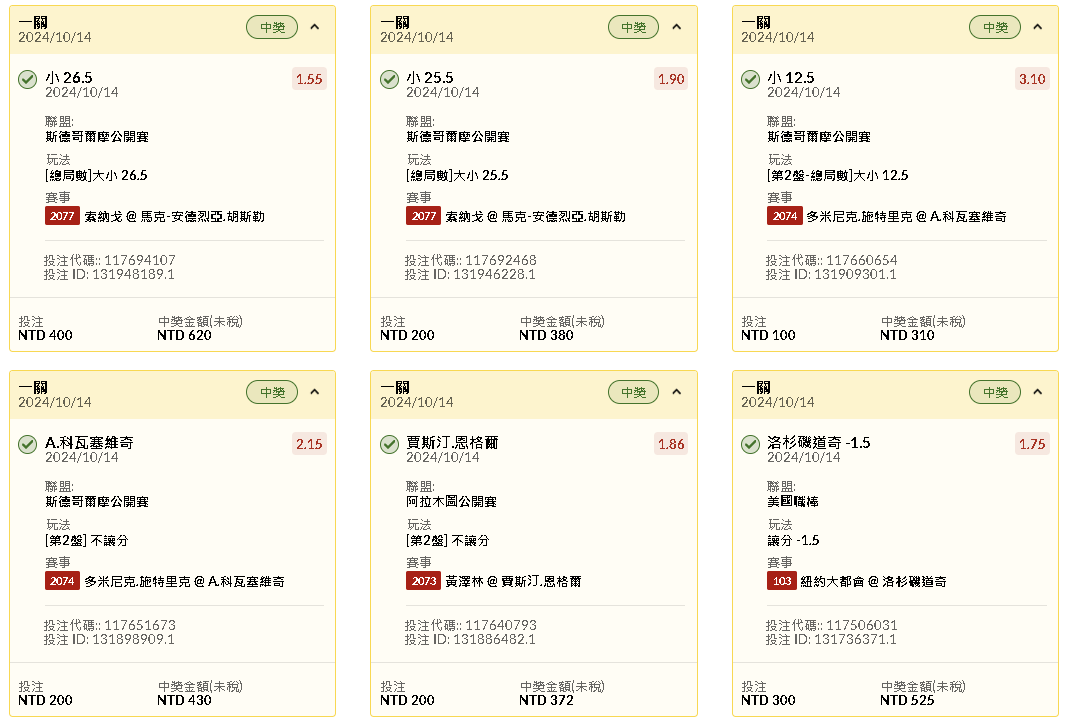Collapse the 小 12.5 bet card
Image resolution: width=1072 pixels, height=725 pixels.
[1037, 27]
